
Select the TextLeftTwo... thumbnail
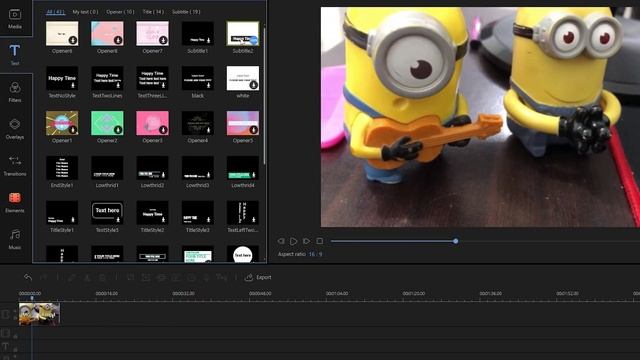(243, 213)
